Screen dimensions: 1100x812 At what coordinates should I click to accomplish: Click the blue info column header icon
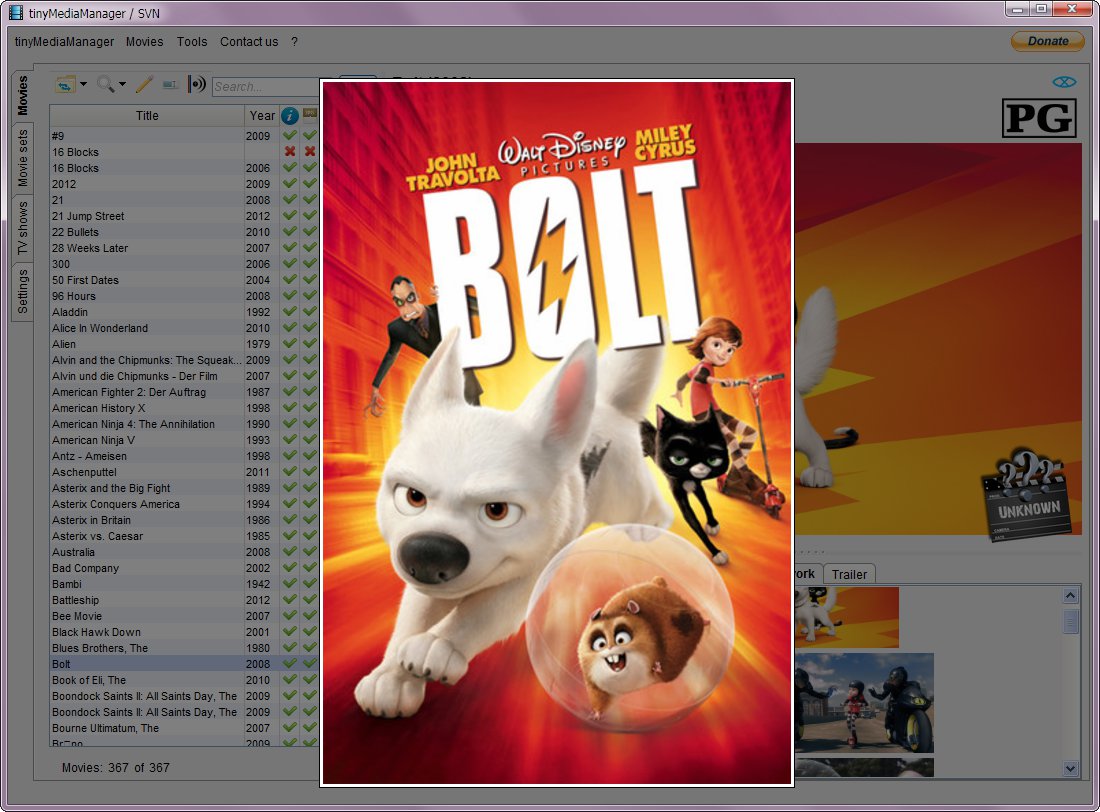point(289,116)
